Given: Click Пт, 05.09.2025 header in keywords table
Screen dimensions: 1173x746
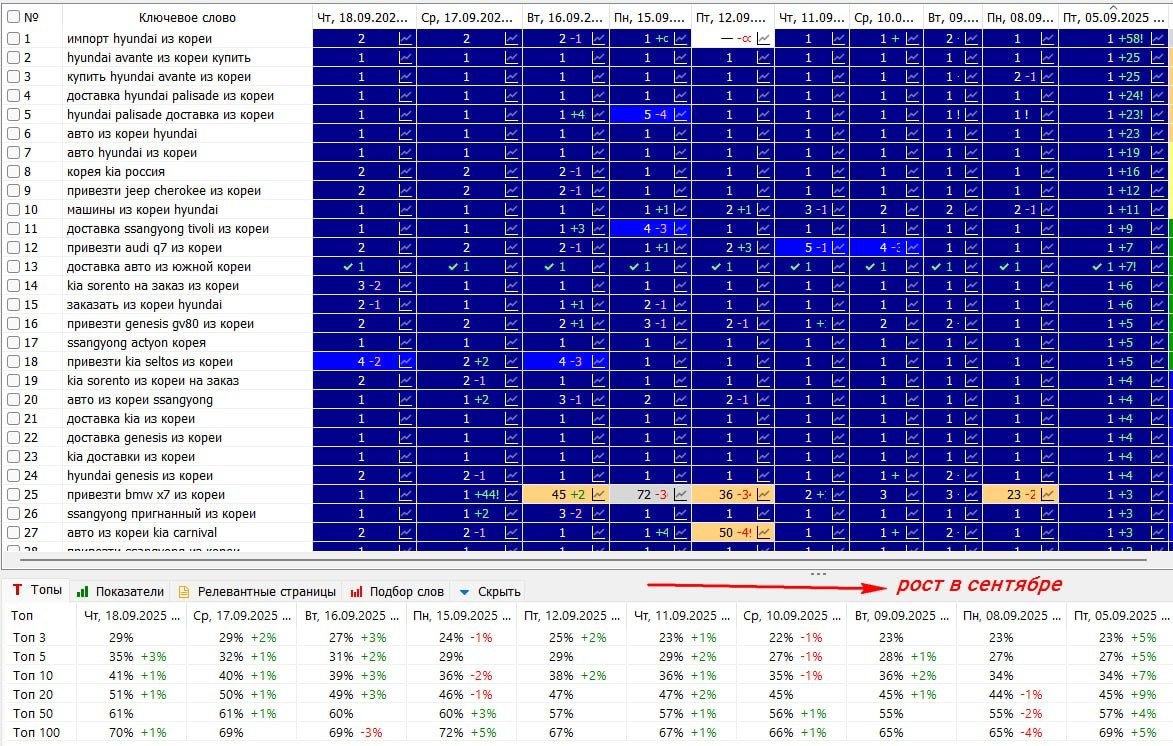Looking at the screenshot, I should 1114,17.
